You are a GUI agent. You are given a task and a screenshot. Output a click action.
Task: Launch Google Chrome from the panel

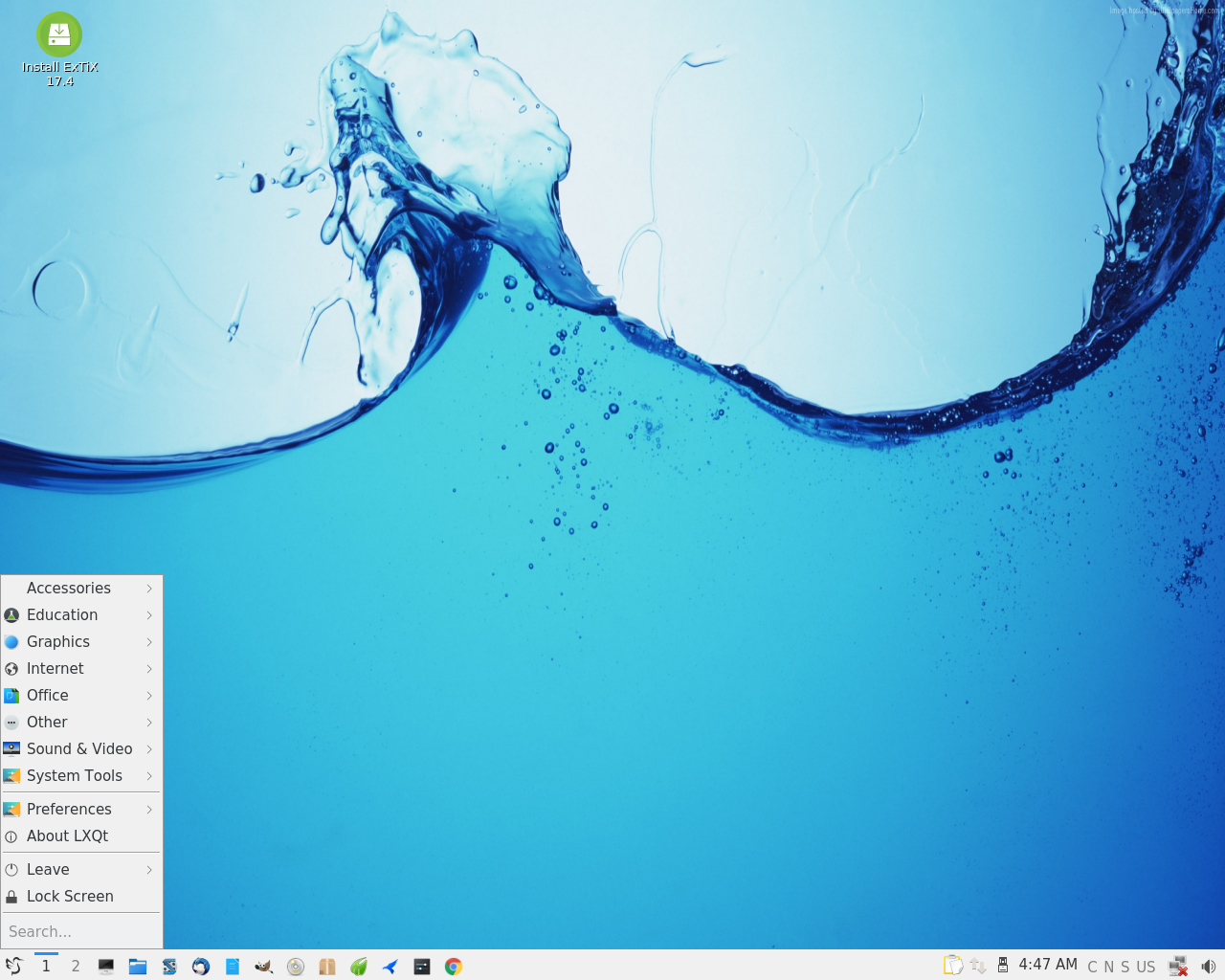pyautogui.click(x=454, y=967)
